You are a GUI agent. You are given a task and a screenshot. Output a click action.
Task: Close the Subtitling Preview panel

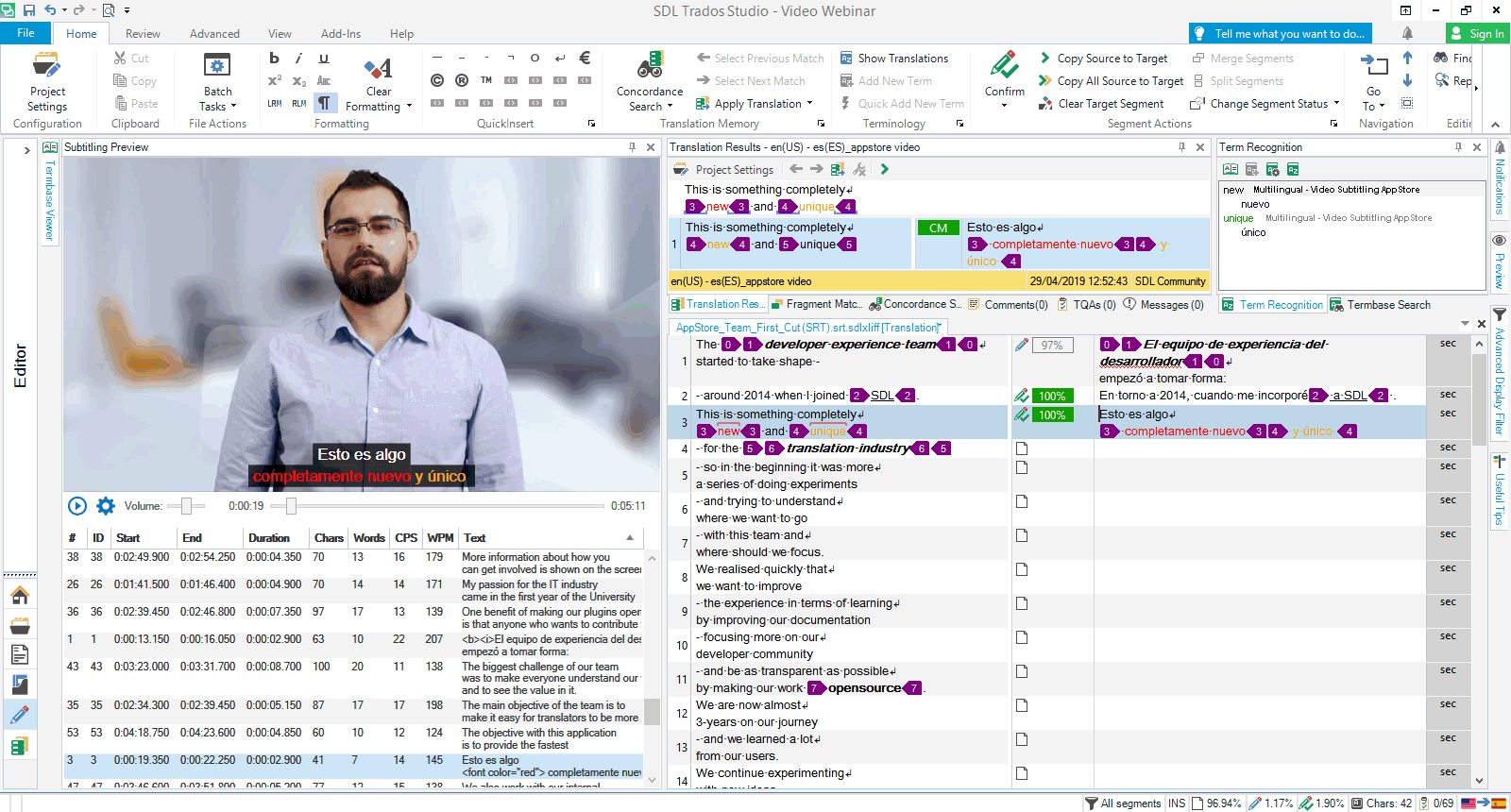(651, 147)
